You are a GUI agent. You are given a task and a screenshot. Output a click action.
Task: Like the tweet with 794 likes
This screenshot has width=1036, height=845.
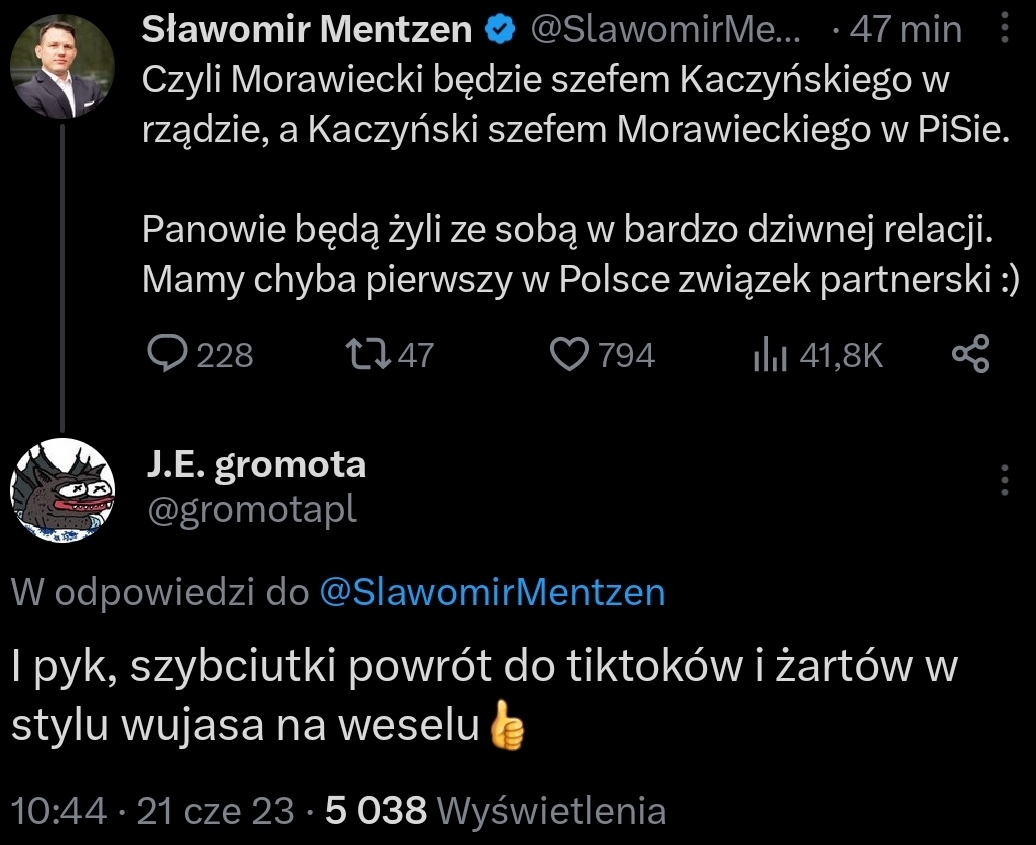coord(570,354)
